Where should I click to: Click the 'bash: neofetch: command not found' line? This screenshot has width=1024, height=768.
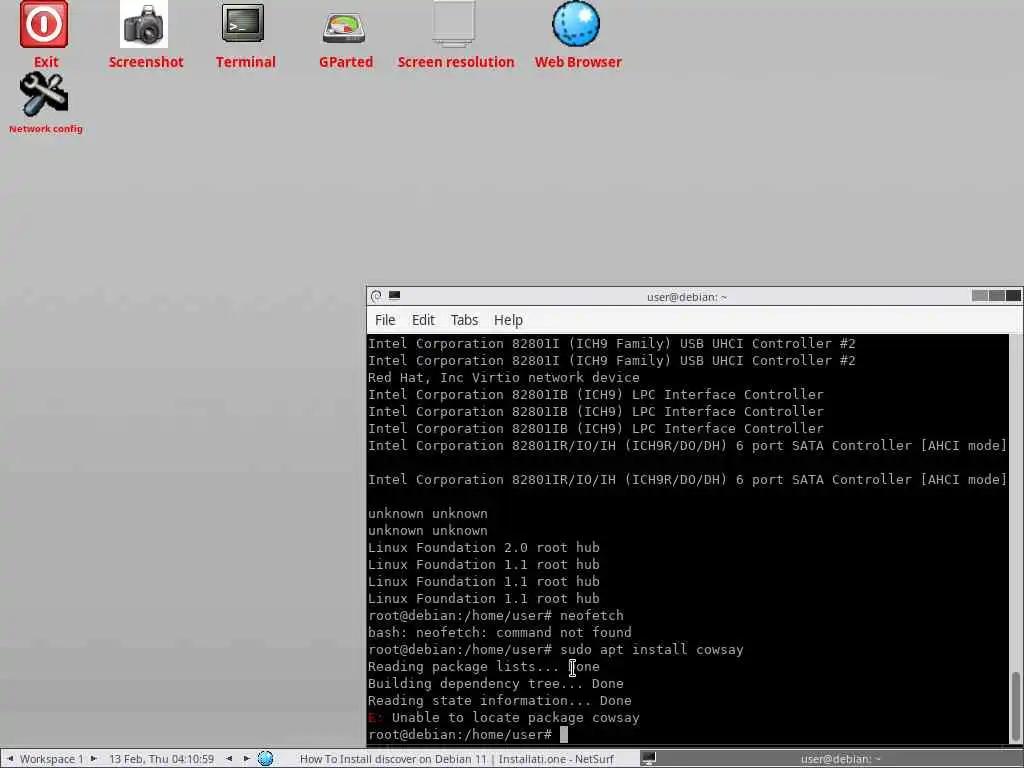(x=500, y=632)
